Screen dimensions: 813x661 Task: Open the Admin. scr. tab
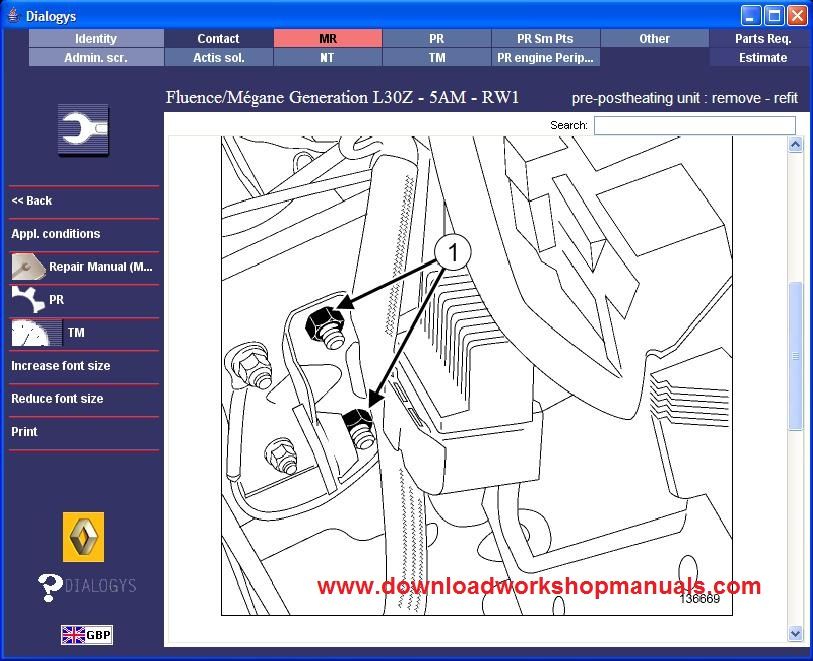pos(96,58)
